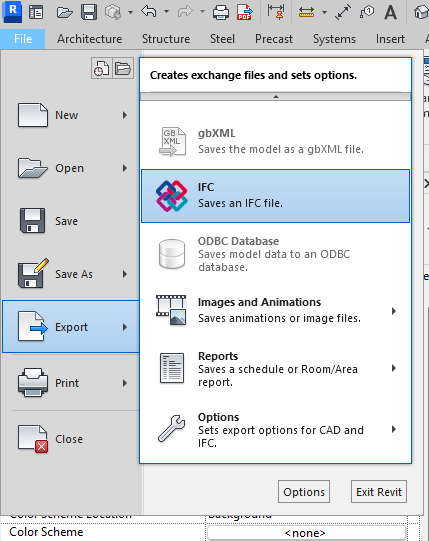429x541 pixels.
Task: Expand Images and Animations submenu arrow
Action: [x=394, y=311]
